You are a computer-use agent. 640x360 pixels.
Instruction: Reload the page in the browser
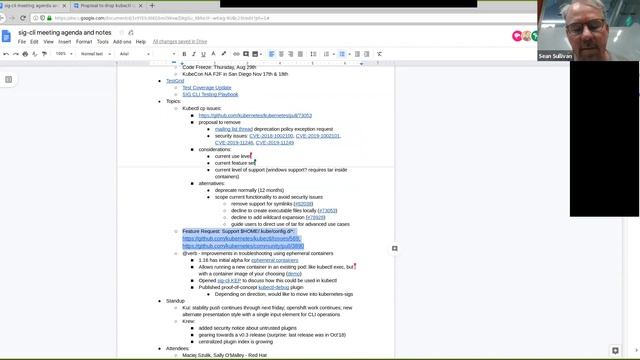pyautogui.click(x=23, y=18)
